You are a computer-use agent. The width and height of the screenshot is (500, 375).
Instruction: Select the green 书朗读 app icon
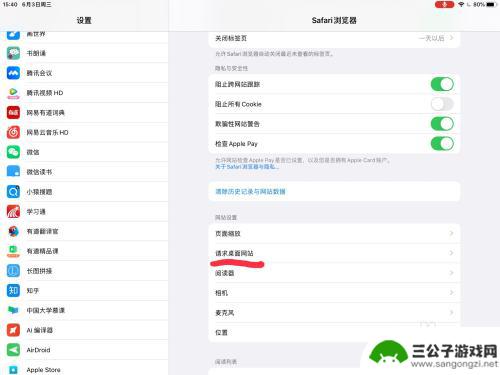coord(13,53)
